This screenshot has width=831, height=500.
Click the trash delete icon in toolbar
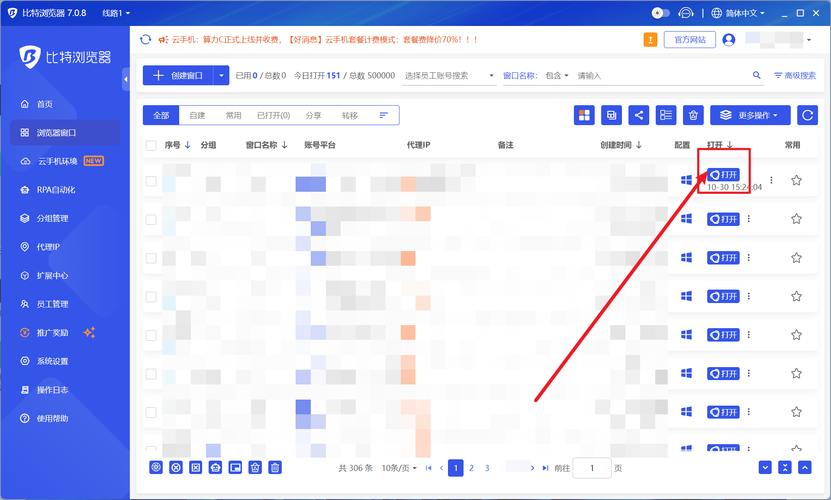pyautogui.click(x=693, y=115)
